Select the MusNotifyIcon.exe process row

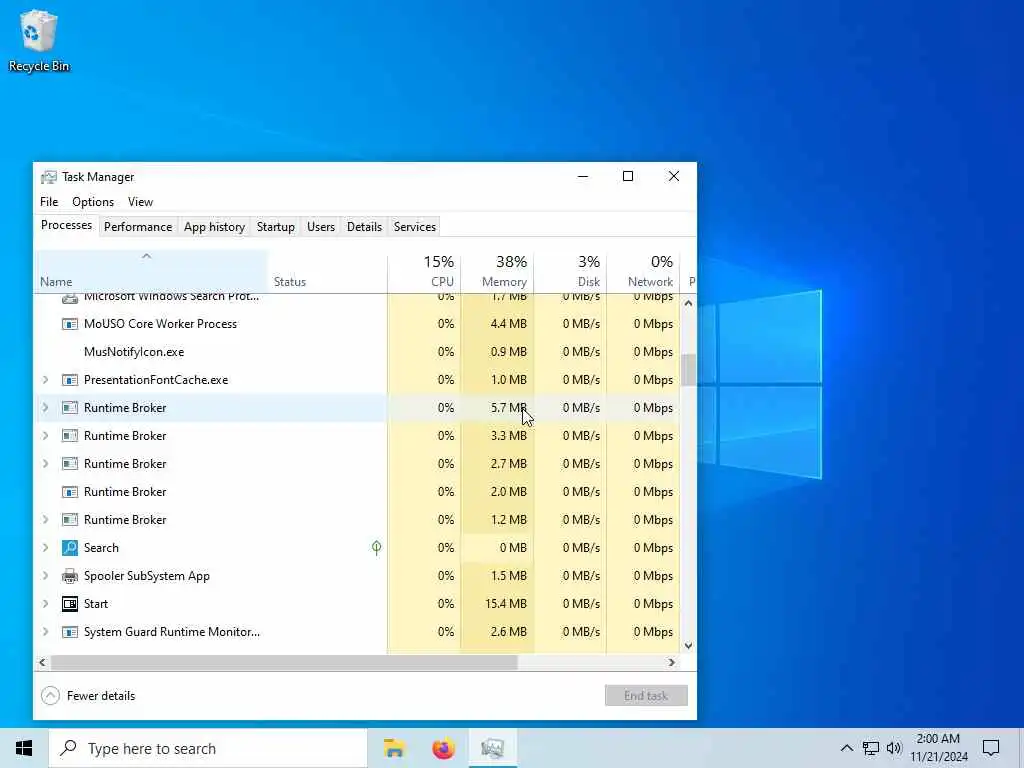[x=357, y=352]
